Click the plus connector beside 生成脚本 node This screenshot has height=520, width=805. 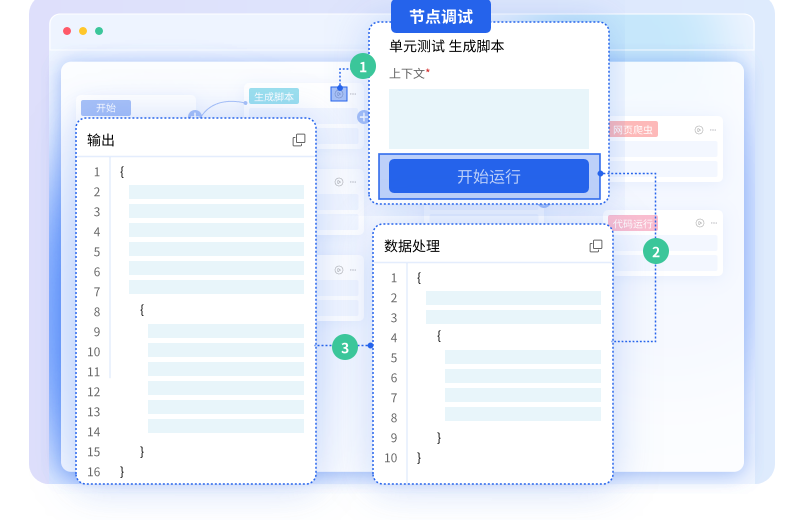pyautogui.click(x=362, y=117)
